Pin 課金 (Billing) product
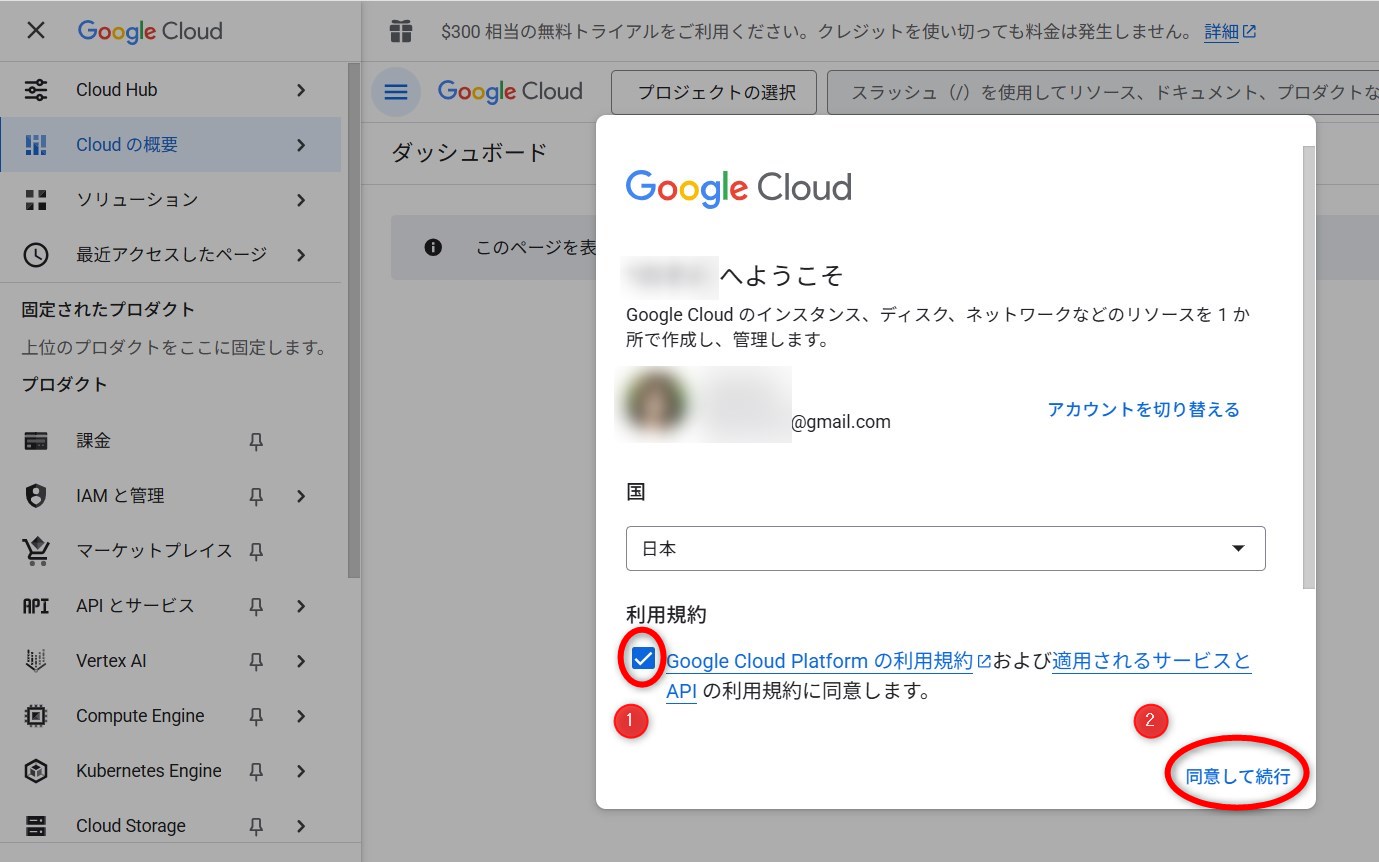Image resolution: width=1379 pixels, height=862 pixels. [256, 441]
